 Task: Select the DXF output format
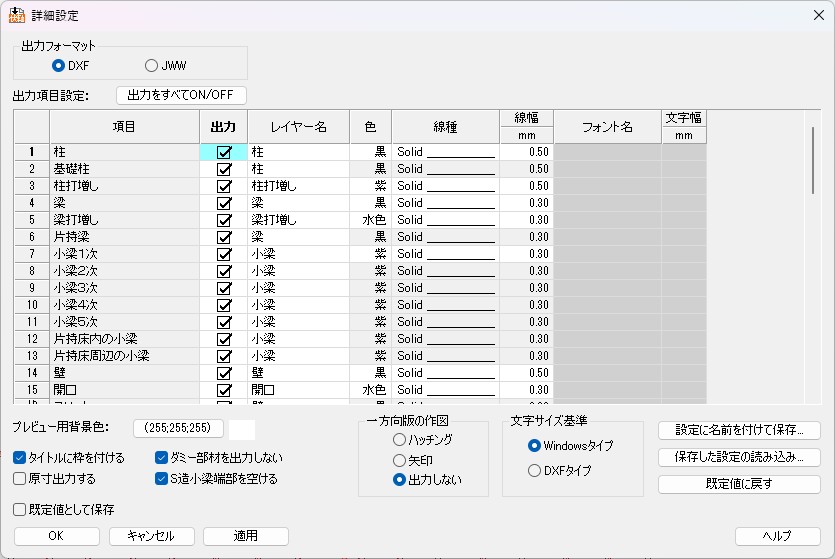59,66
